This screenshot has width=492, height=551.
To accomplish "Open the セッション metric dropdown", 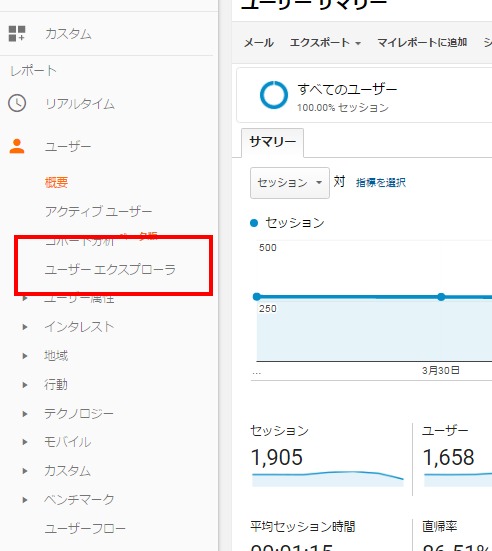I will pyautogui.click(x=290, y=183).
